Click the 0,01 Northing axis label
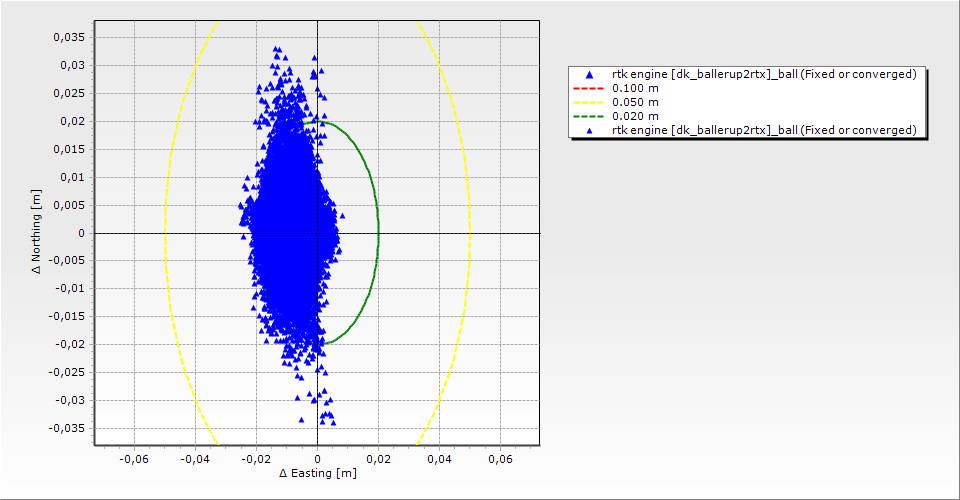The height and width of the screenshot is (500, 960). click(72, 177)
